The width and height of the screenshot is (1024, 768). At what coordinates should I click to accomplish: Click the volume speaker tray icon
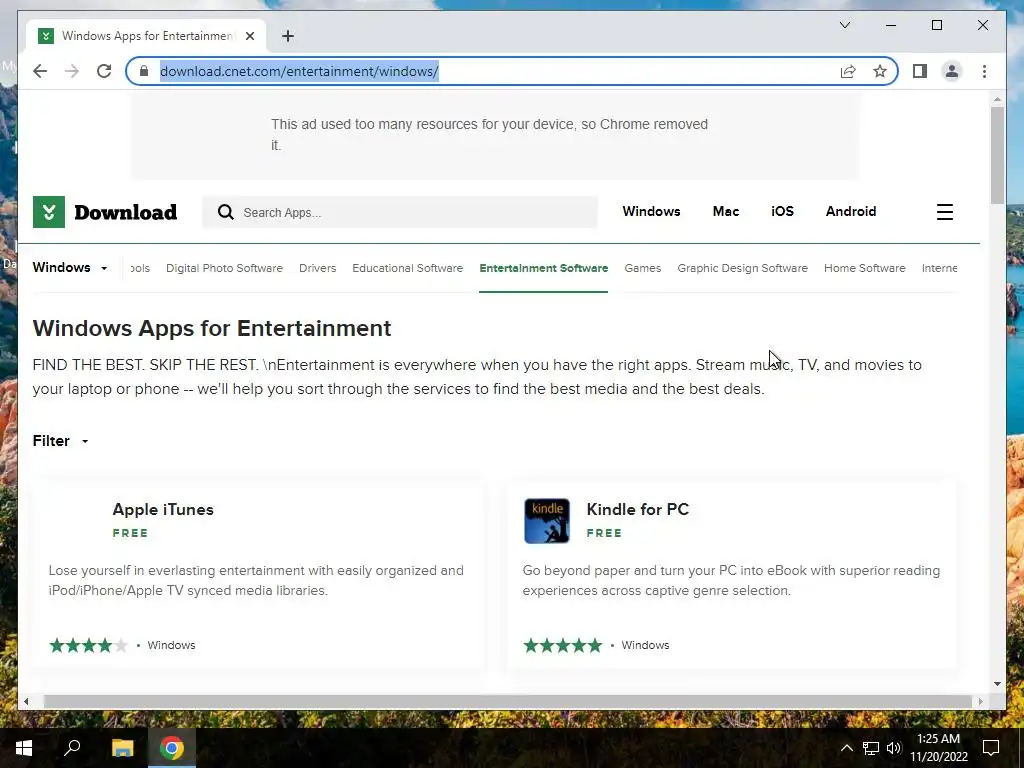coord(893,748)
